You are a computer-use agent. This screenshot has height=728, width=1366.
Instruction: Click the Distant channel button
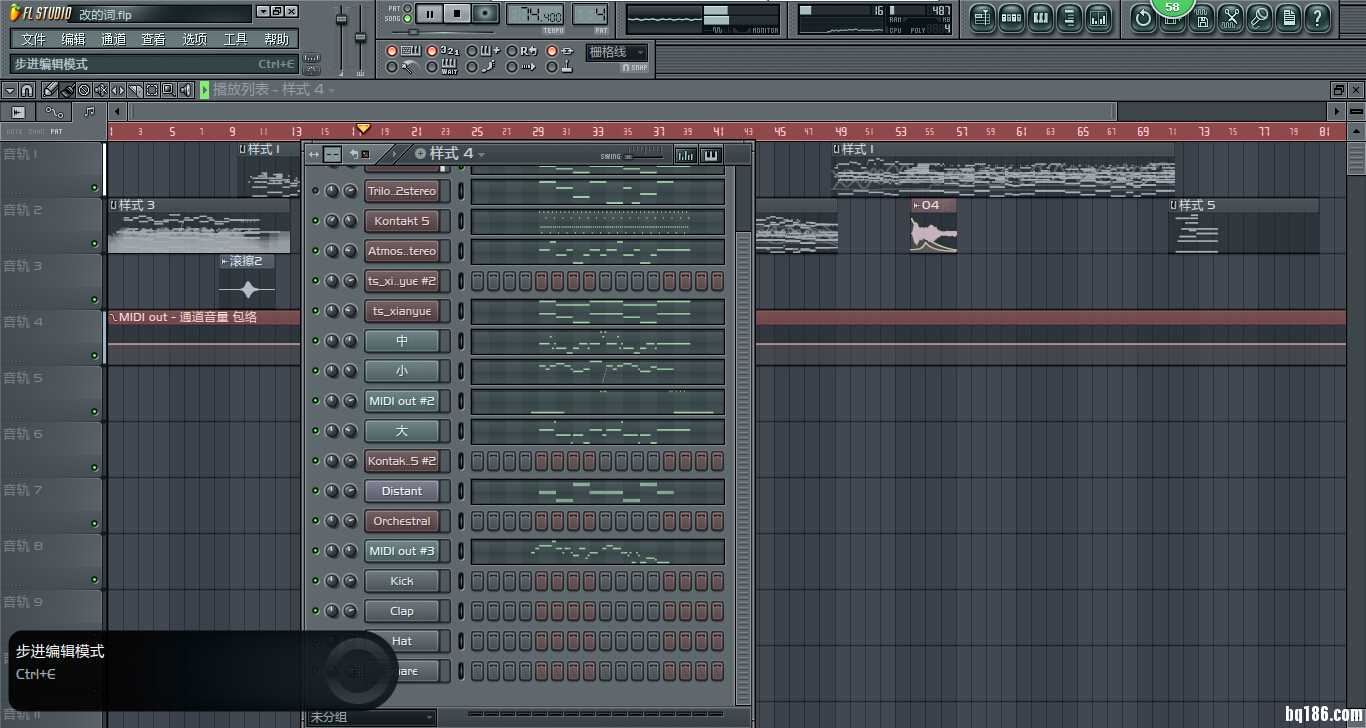click(x=402, y=491)
